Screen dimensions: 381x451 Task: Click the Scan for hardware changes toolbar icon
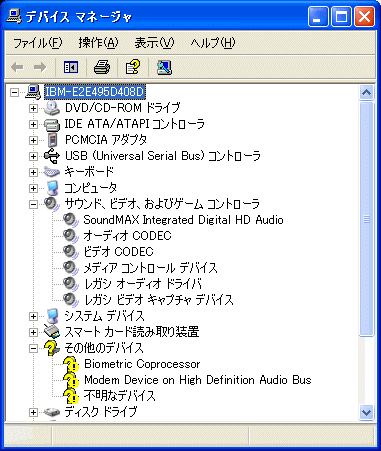pos(164,67)
